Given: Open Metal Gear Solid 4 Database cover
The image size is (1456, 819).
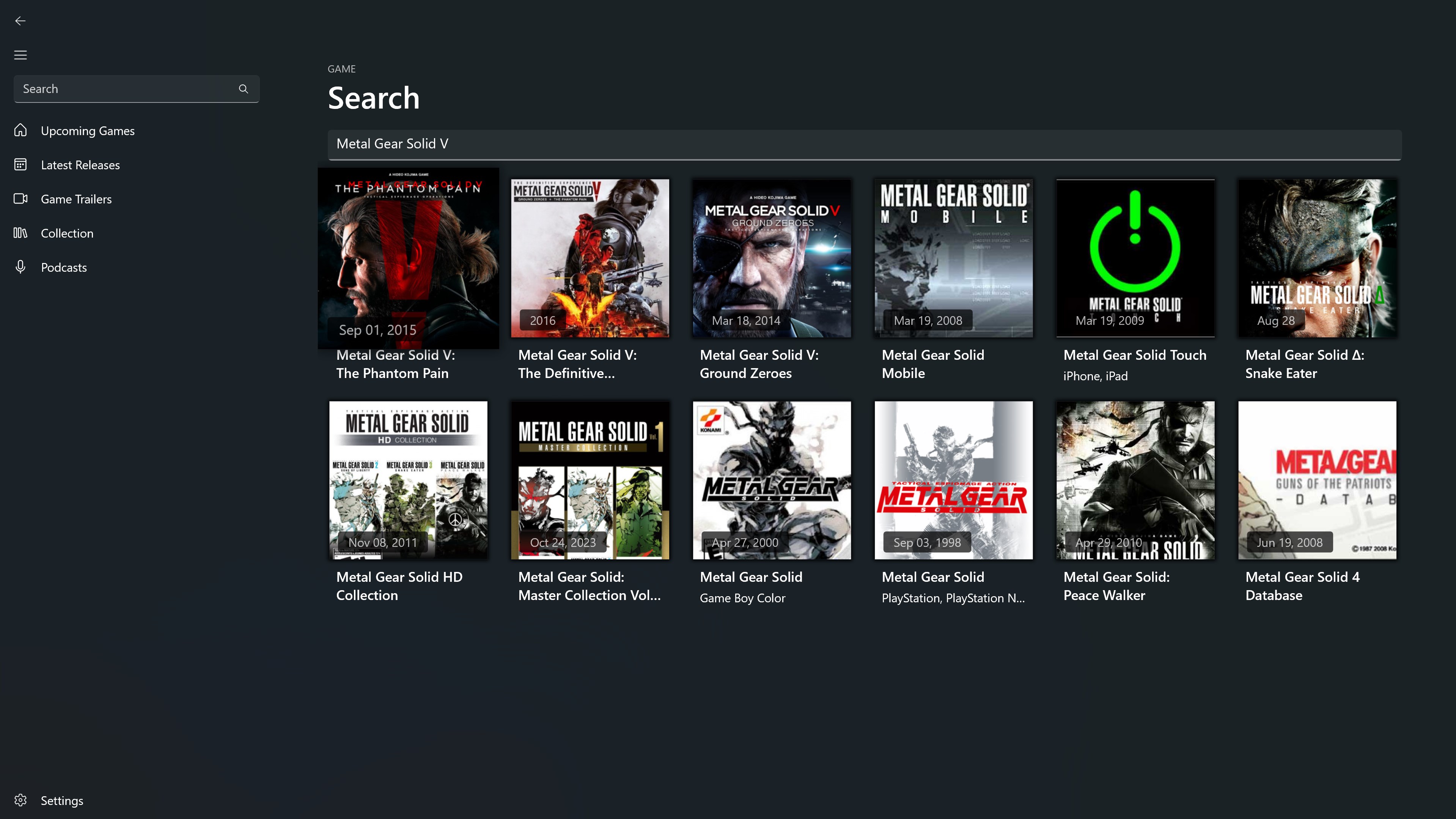Looking at the screenshot, I should (1317, 480).
